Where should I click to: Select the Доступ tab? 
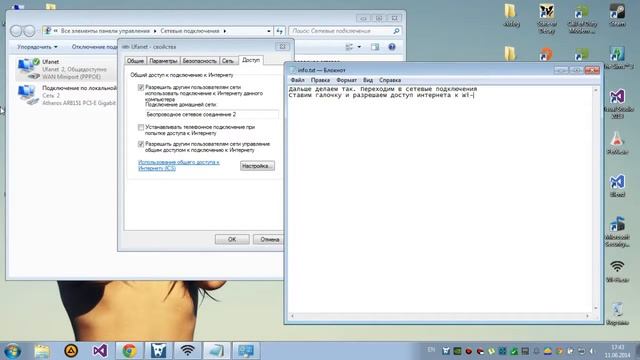(251, 60)
